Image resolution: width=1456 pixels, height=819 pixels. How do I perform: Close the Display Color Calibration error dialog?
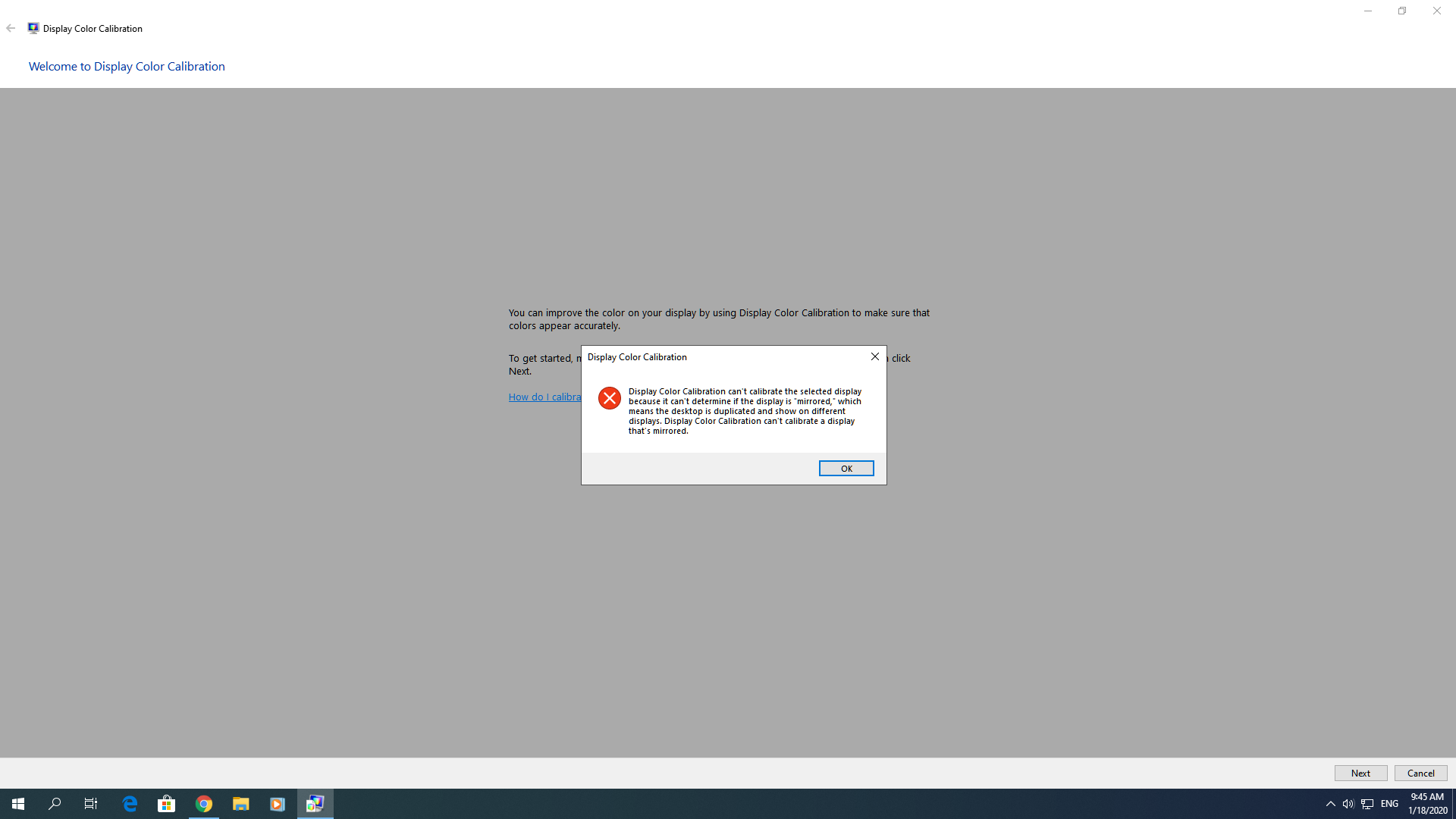coord(875,356)
